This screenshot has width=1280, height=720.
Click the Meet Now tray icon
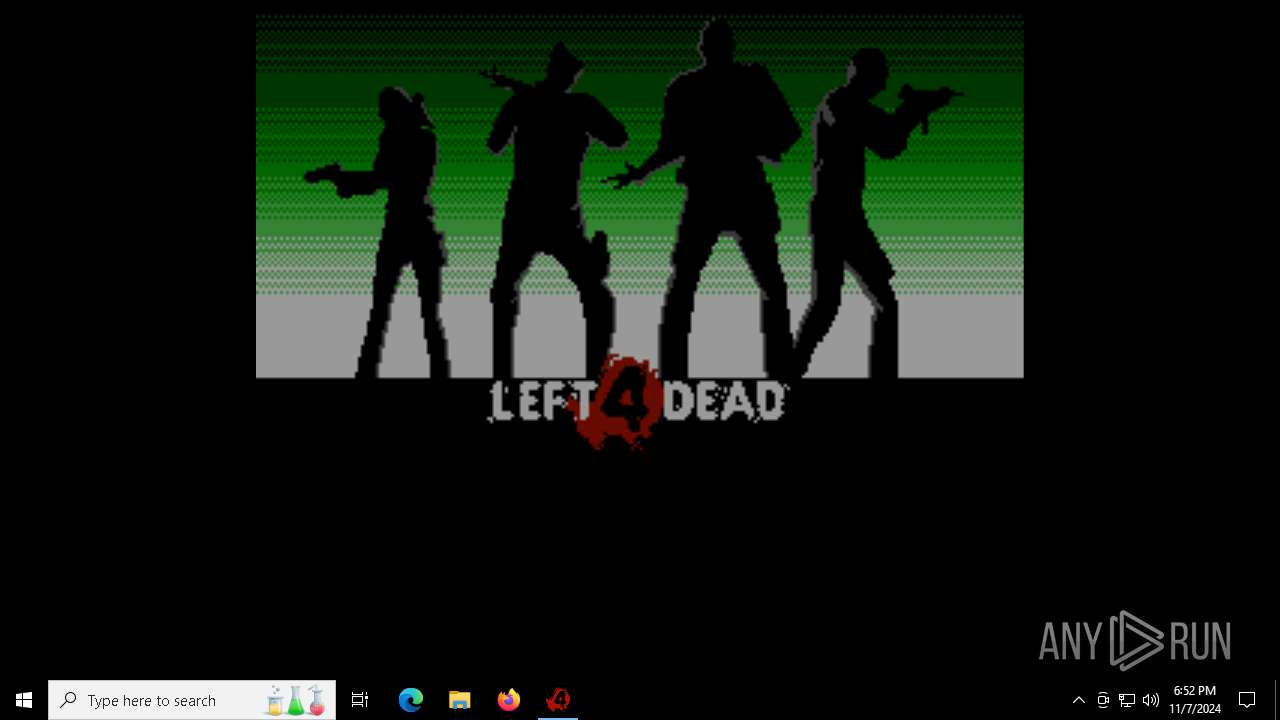pos(1103,700)
